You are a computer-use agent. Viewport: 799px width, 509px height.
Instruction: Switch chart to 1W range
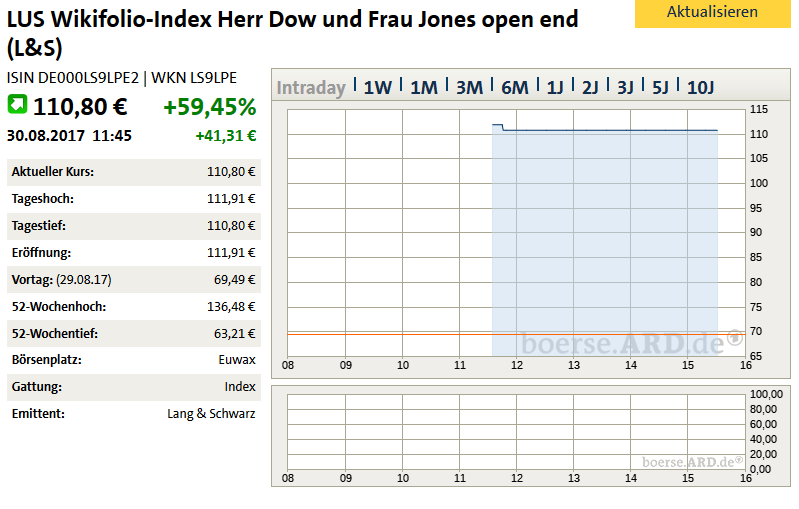pyautogui.click(x=377, y=87)
